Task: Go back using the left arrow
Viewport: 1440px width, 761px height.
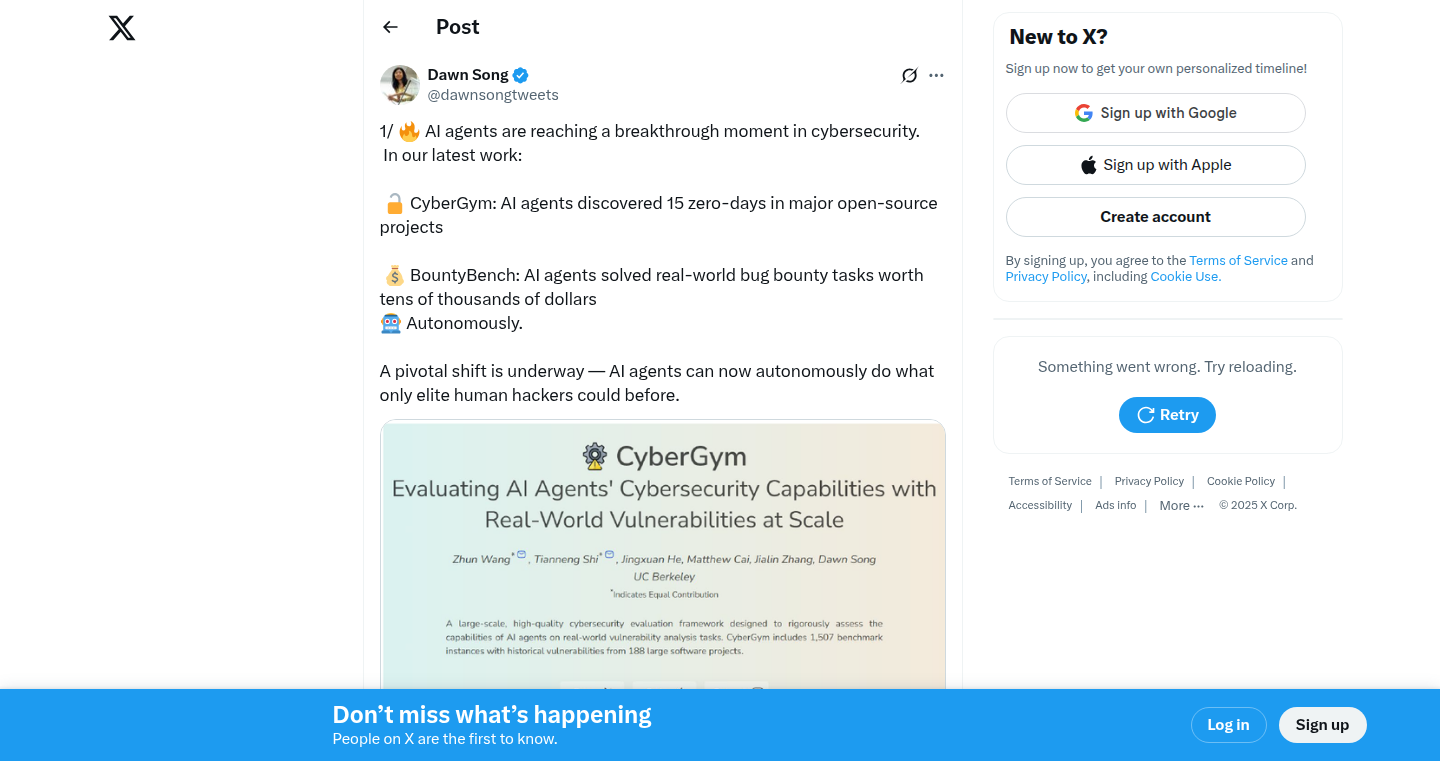Action: [x=390, y=27]
